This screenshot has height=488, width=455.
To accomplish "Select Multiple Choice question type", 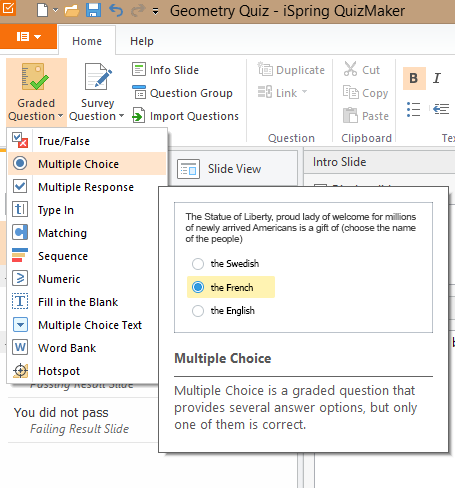I will tap(87, 164).
